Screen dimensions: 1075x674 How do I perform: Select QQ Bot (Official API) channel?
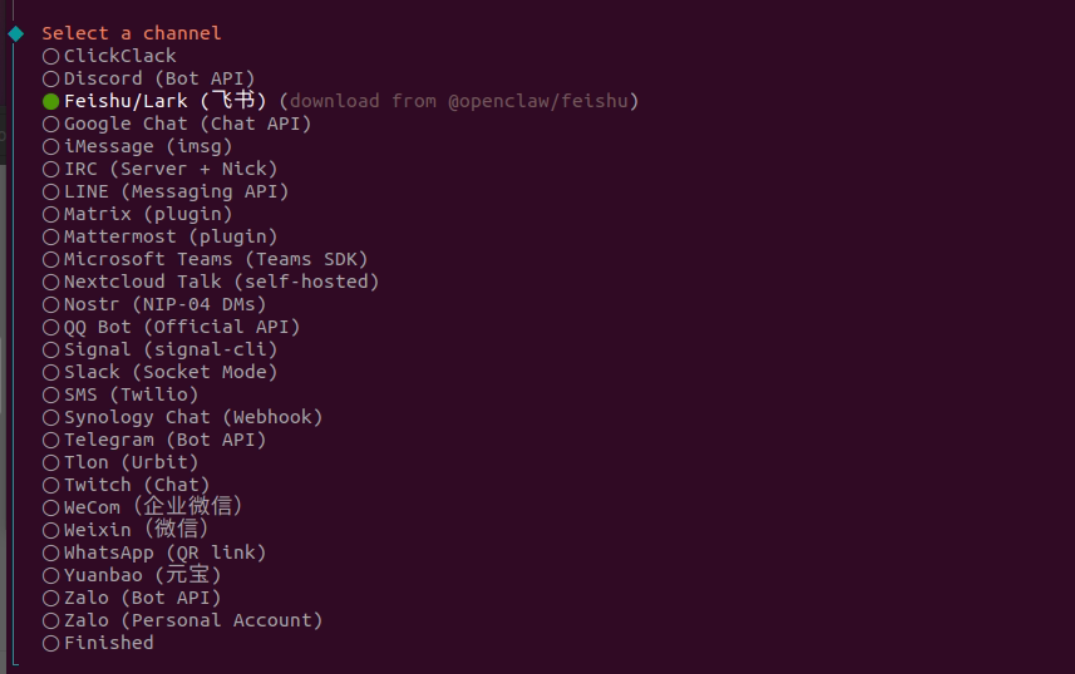point(171,328)
